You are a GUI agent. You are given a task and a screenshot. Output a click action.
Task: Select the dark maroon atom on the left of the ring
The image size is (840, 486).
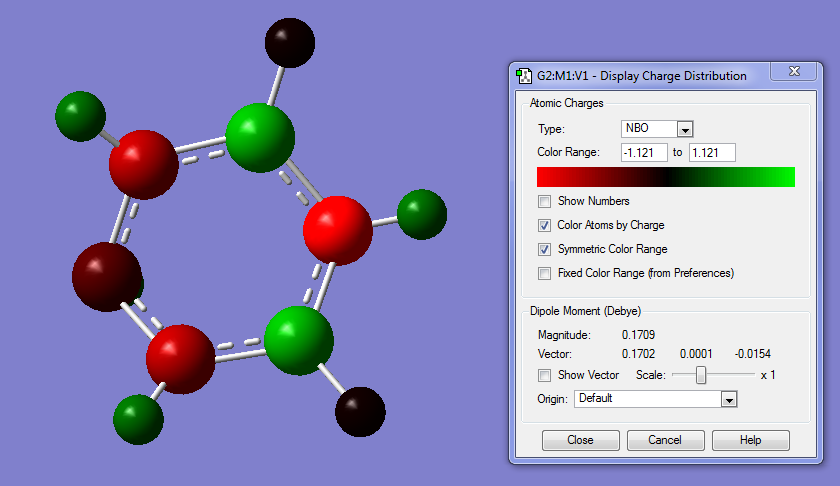pos(107,276)
